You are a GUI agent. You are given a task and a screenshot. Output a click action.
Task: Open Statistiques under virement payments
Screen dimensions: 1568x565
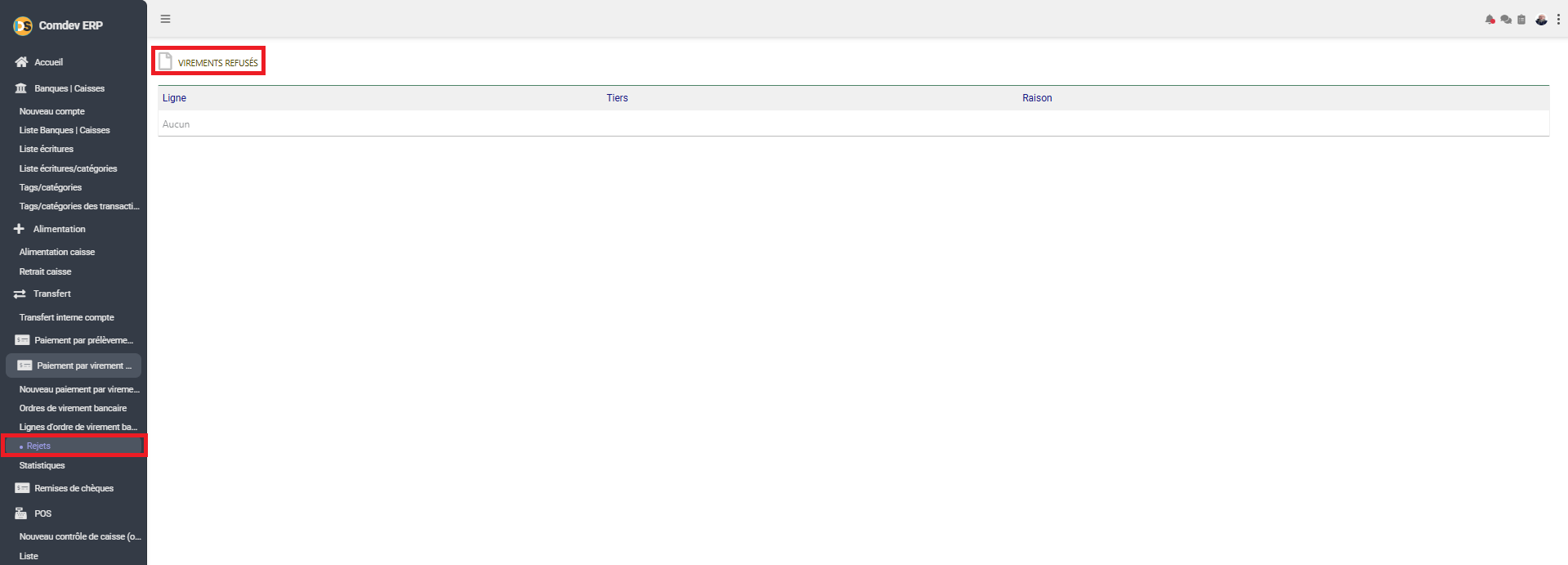42,465
